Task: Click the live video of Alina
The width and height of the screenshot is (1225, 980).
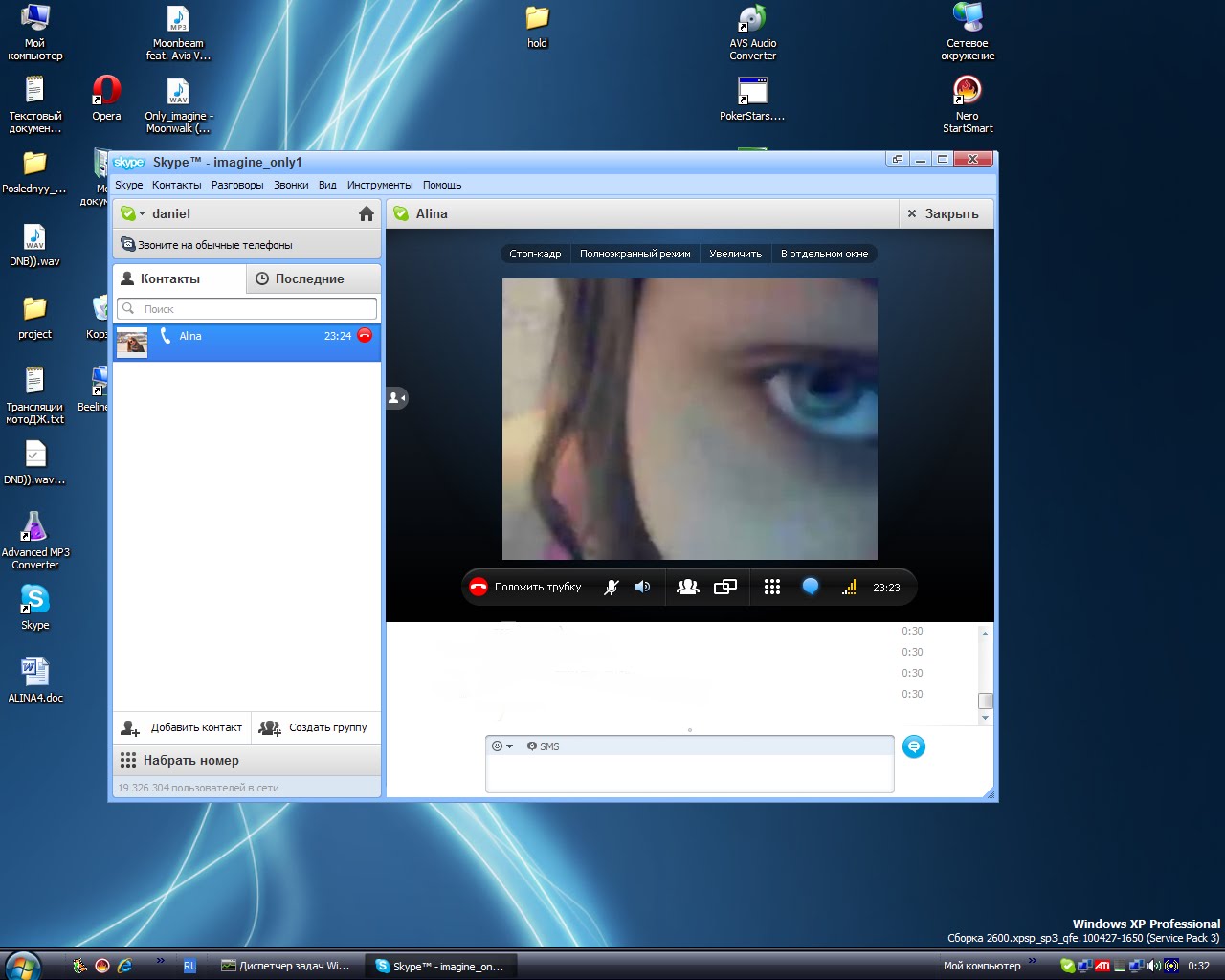Action: point(690,419)
